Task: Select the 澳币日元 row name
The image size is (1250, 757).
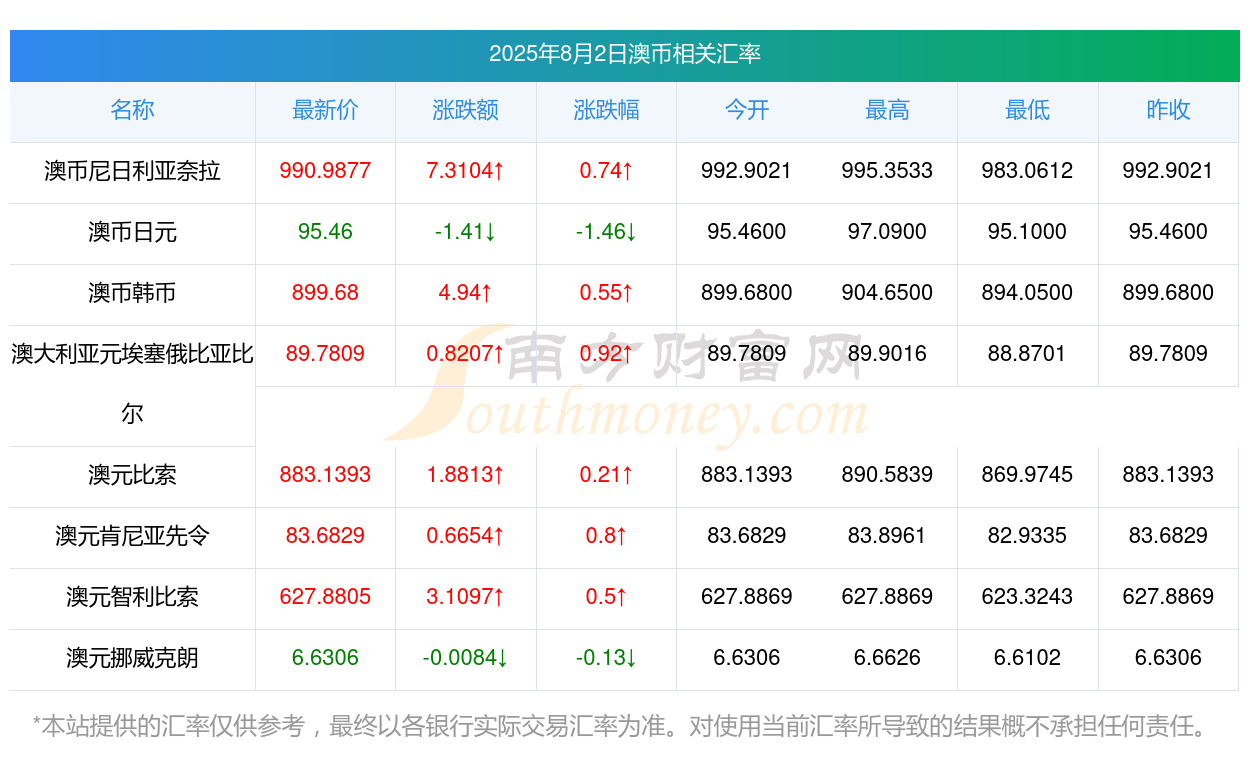Action: (132, 232)
